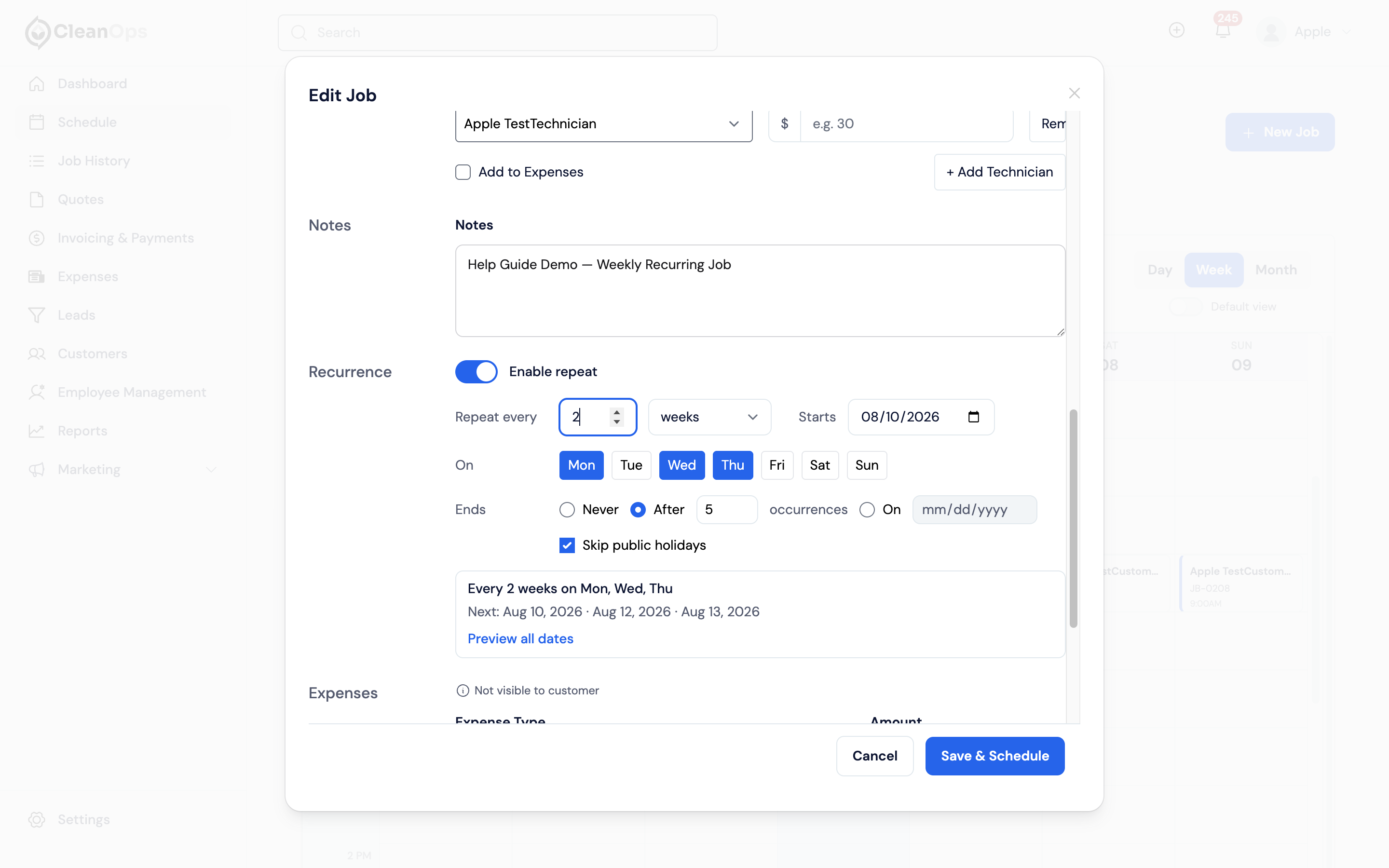The image size is (1389, 868).
Task: Deselect the Mon day toggle
Action: (x=582, y=465)
